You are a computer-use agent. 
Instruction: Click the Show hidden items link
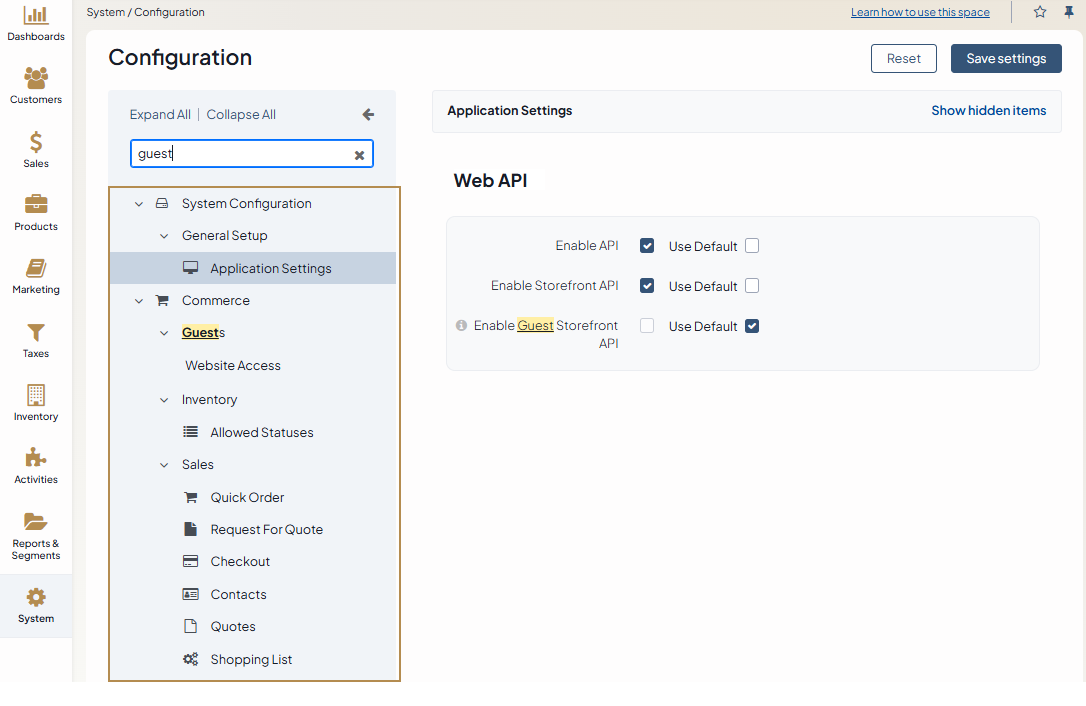(988, 111)
